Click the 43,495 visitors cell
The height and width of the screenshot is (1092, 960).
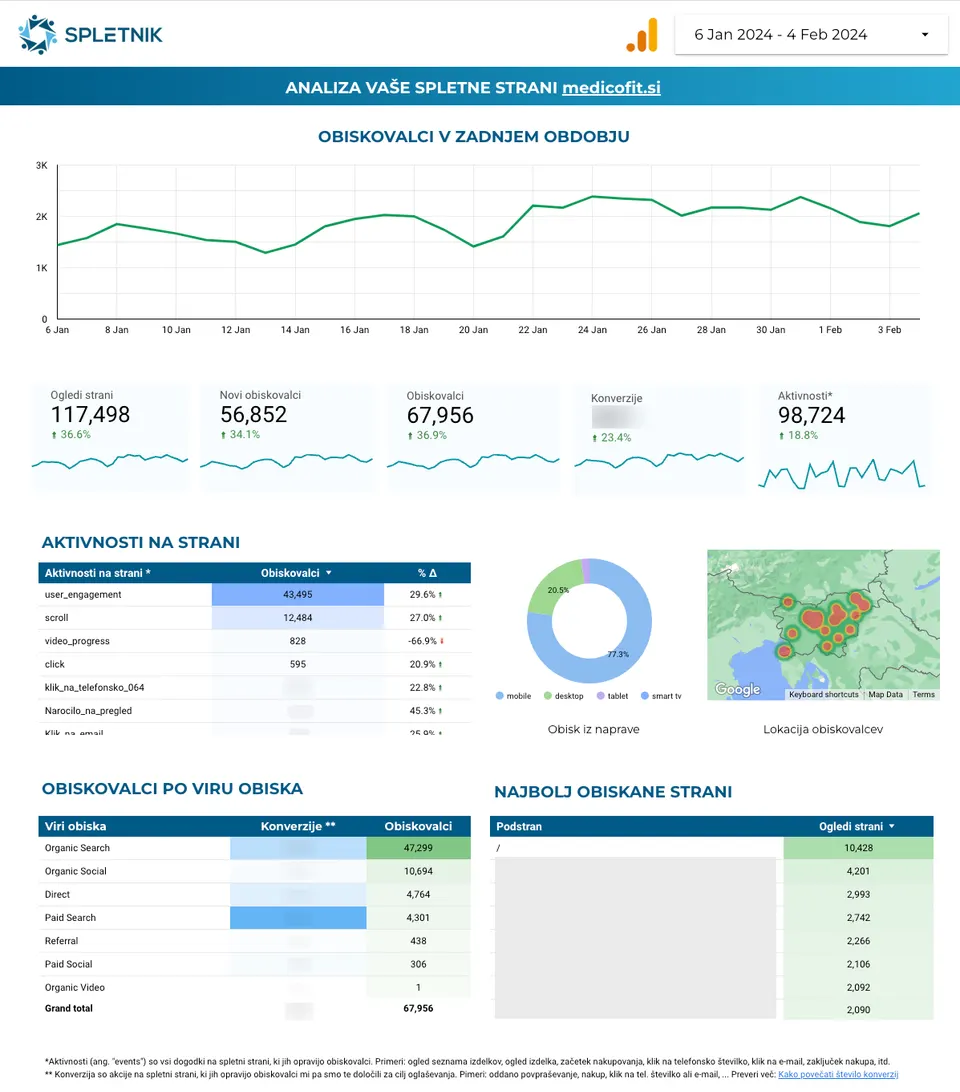point(297,595)
